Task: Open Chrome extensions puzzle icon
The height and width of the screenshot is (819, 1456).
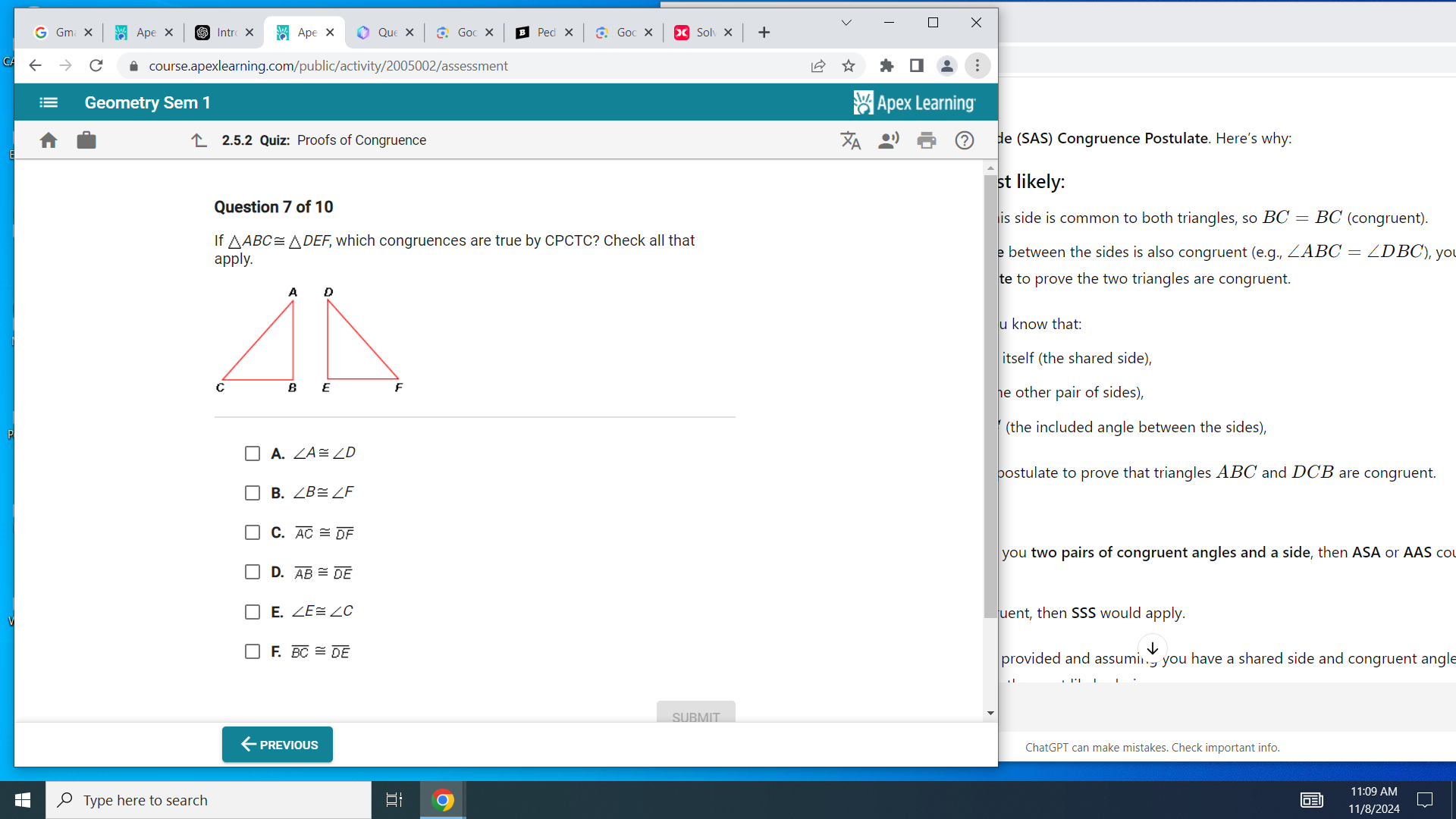Action: coord(886,66)
